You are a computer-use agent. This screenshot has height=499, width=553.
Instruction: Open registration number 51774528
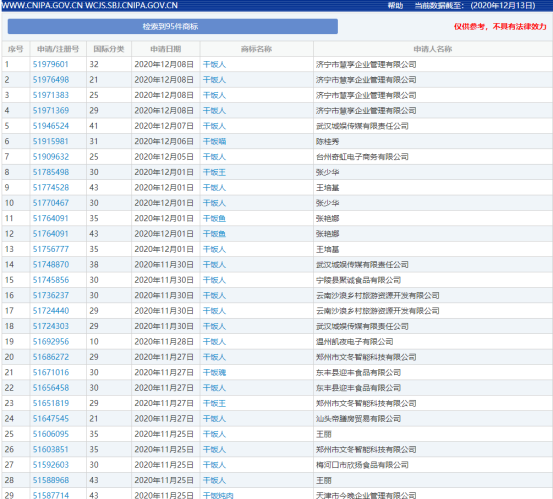51,188
